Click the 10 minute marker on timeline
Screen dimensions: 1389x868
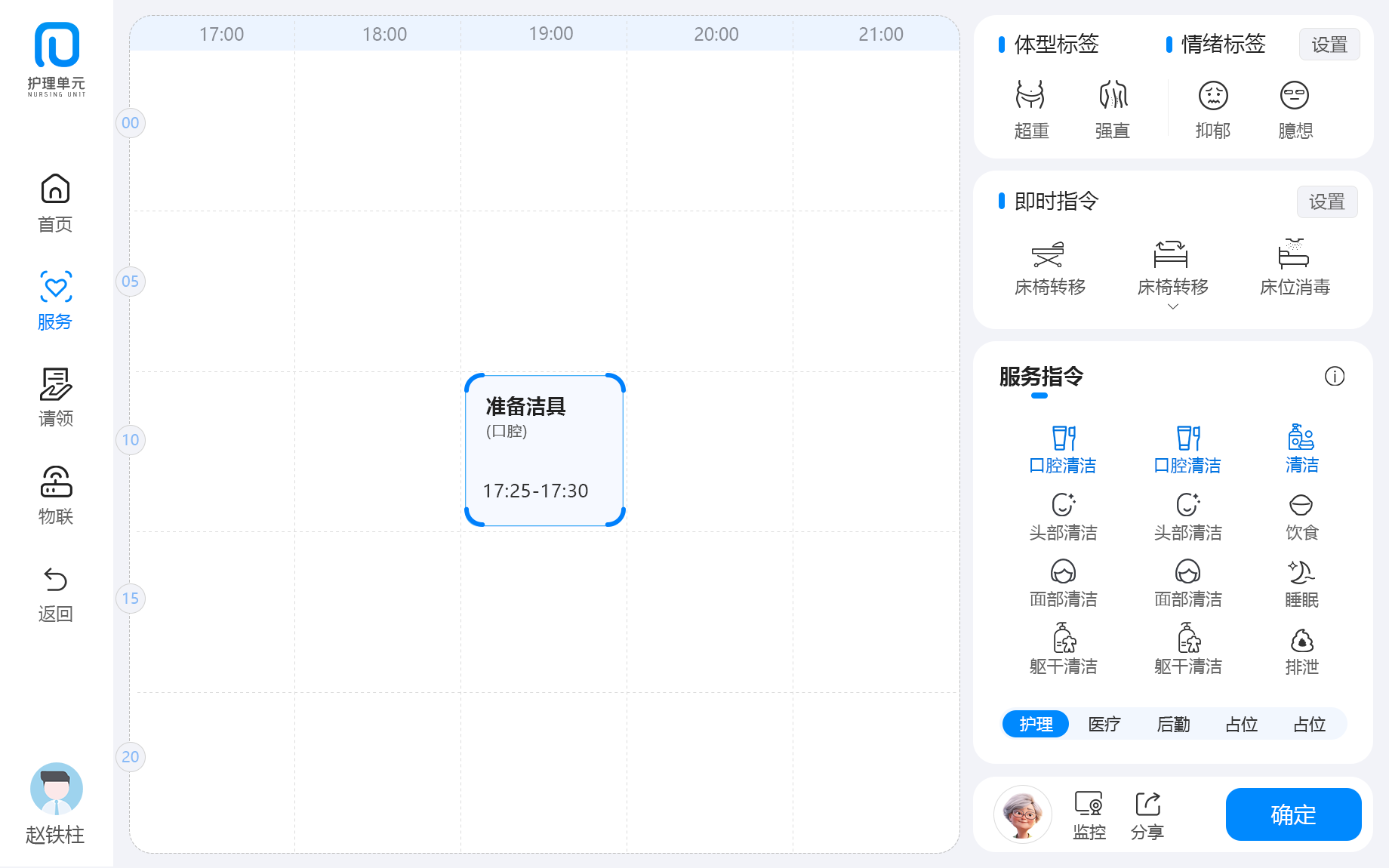[131, 440]
